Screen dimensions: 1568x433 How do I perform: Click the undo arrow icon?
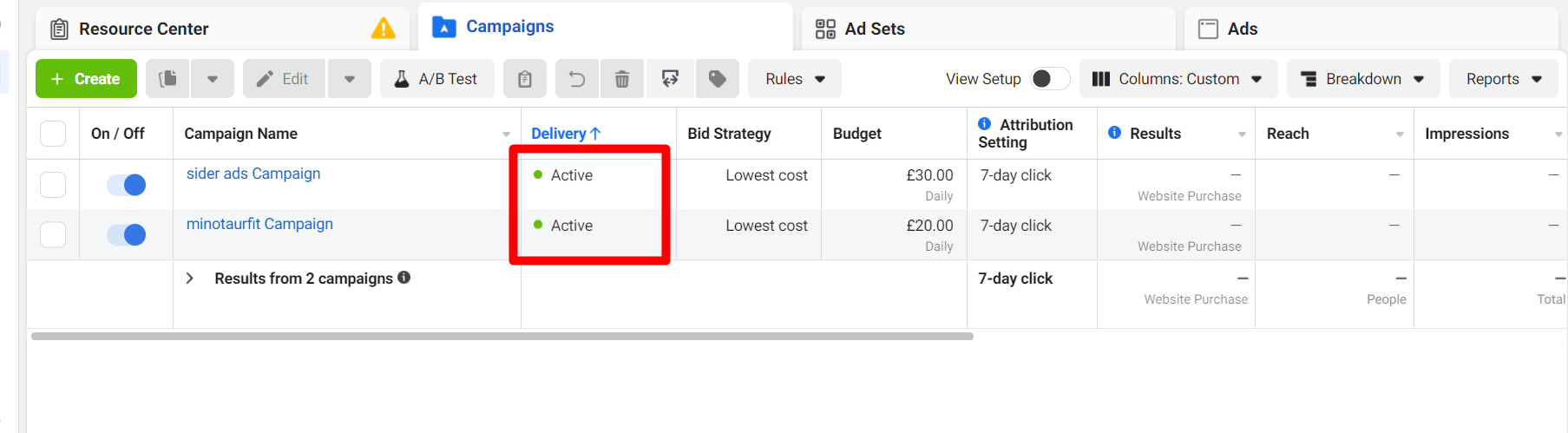click(577, 79)
